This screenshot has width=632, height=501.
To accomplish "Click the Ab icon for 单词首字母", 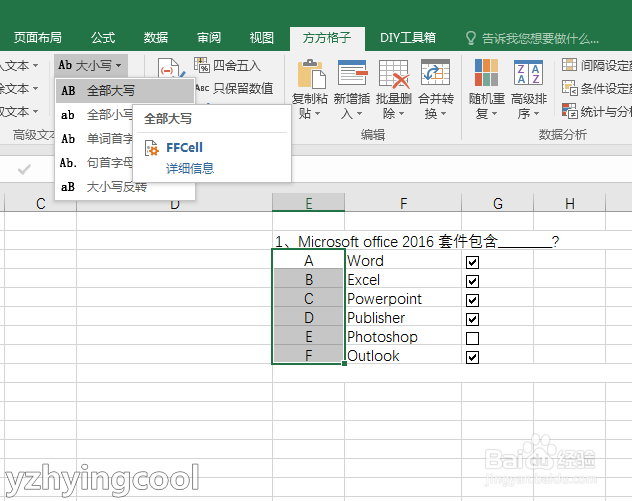I will [x=68, y=139].
